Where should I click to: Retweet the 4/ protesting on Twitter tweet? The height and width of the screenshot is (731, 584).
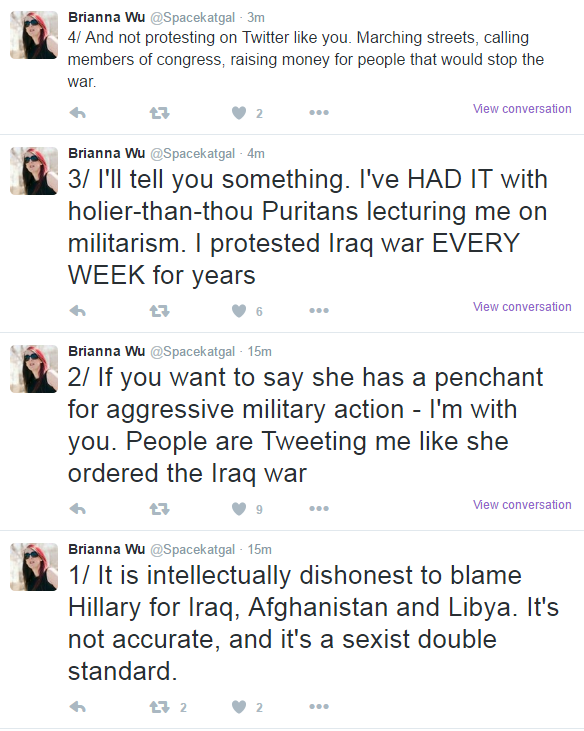tap(159, 113)
